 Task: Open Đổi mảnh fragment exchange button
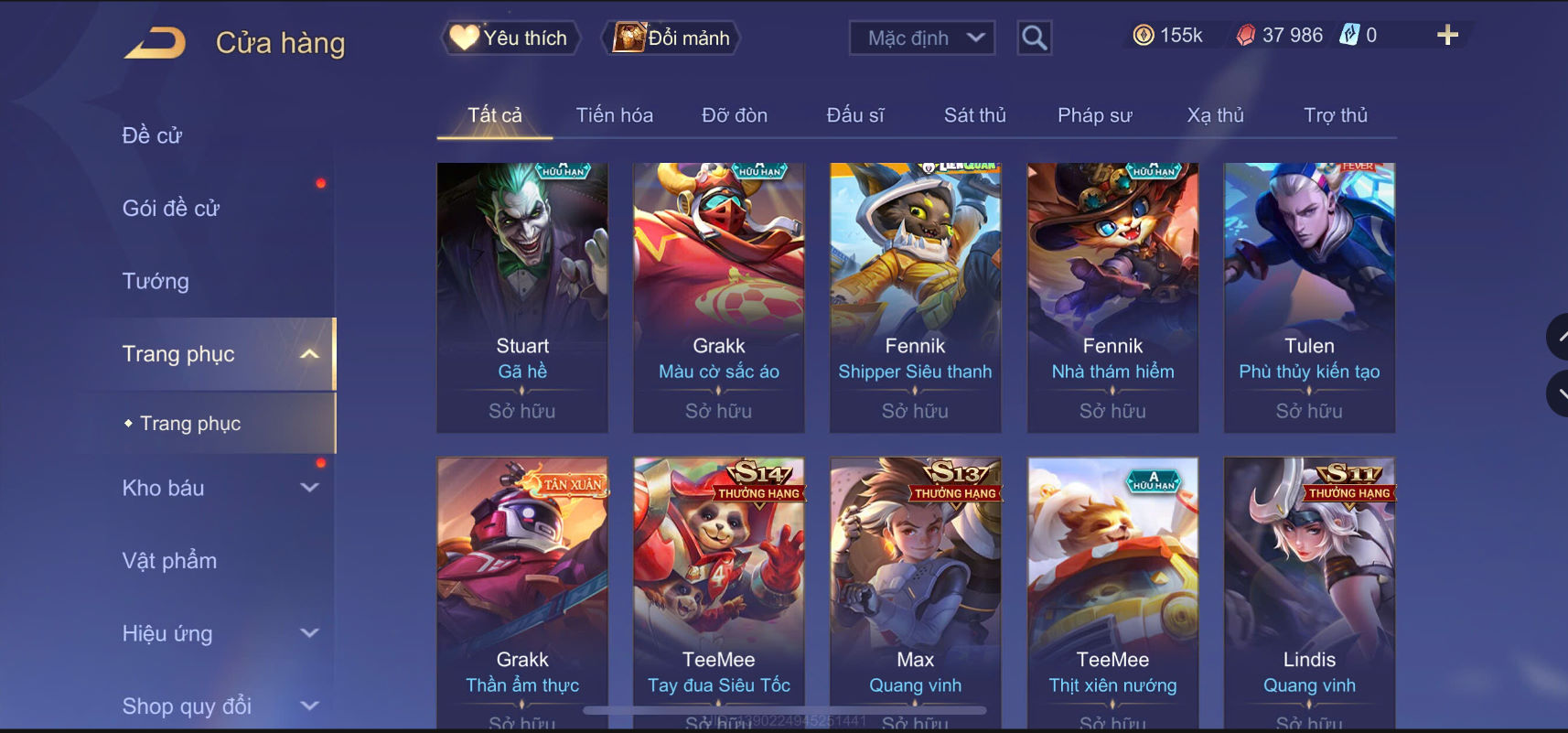[x=671, y=38]
